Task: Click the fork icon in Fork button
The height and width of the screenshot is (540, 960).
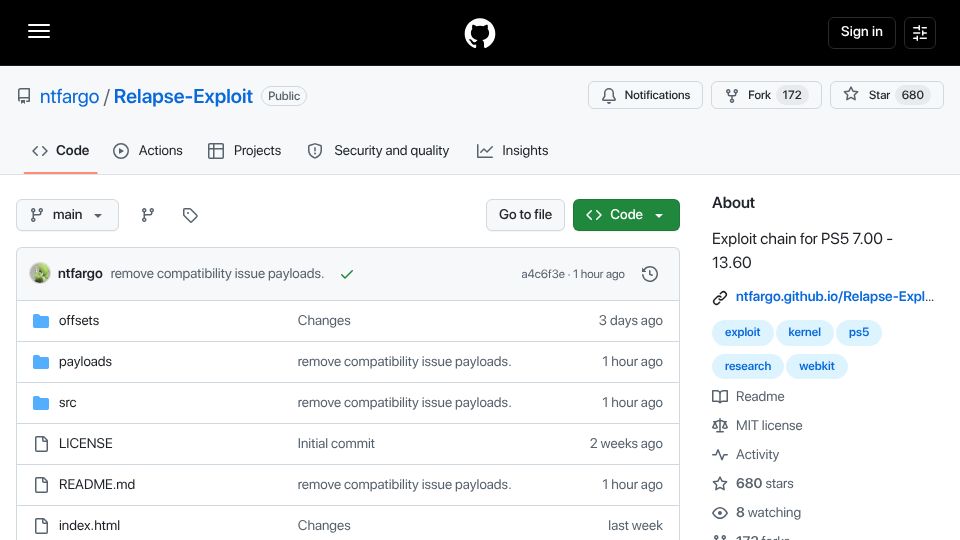Action: [732, 96]
